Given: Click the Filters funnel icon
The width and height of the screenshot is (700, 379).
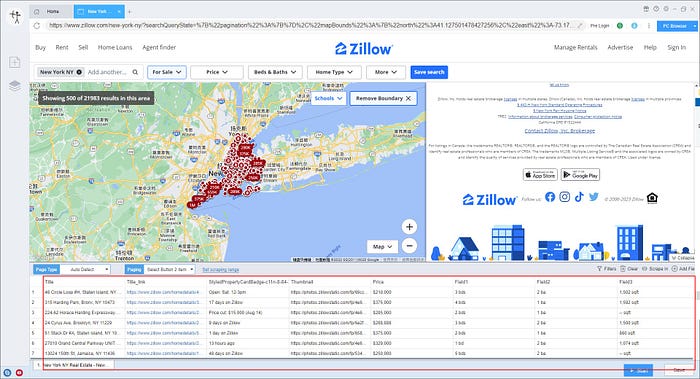Looking at the screenshot, I should 600,269.
